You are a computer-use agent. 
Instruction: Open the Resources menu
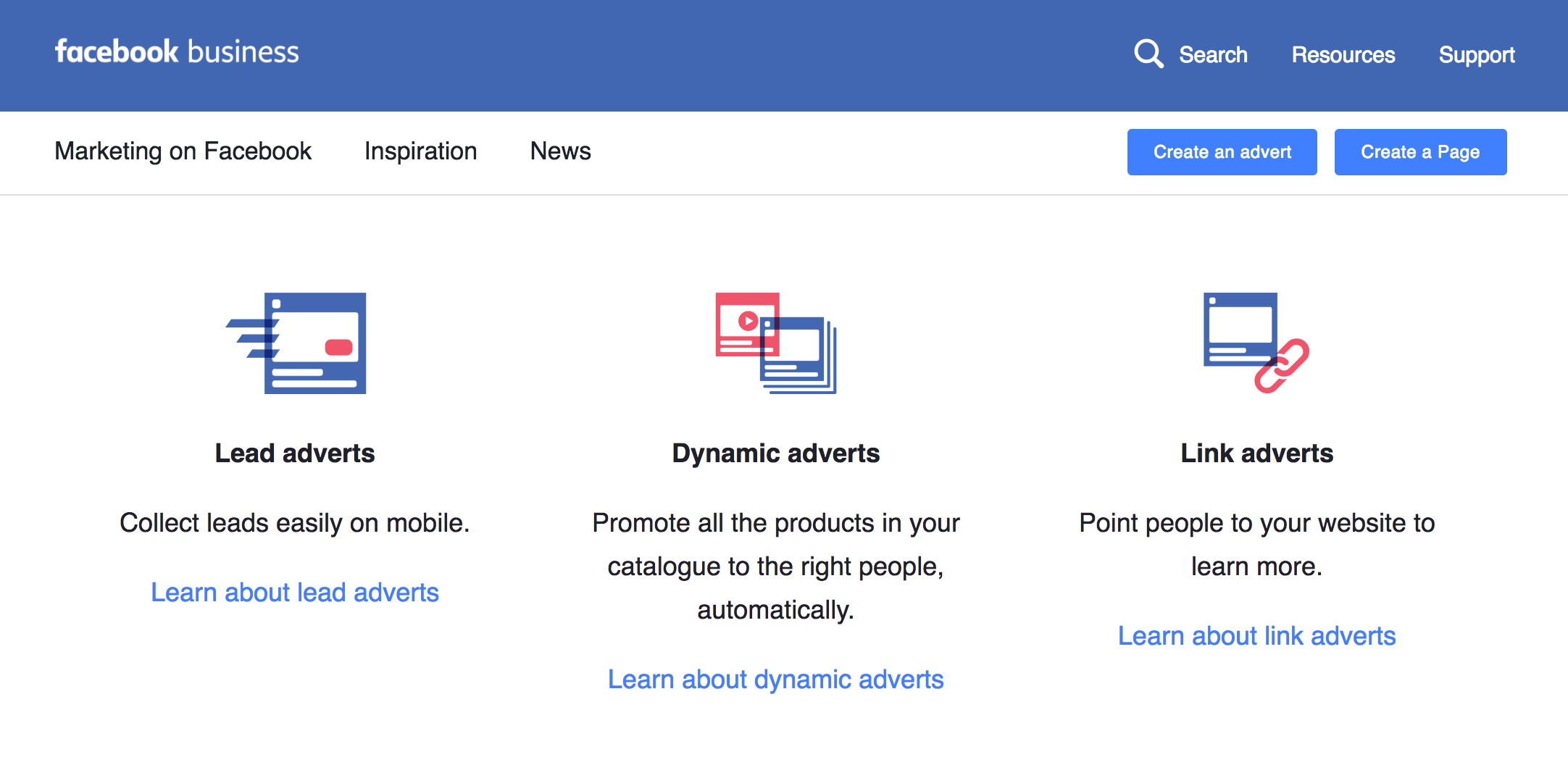1343,55
